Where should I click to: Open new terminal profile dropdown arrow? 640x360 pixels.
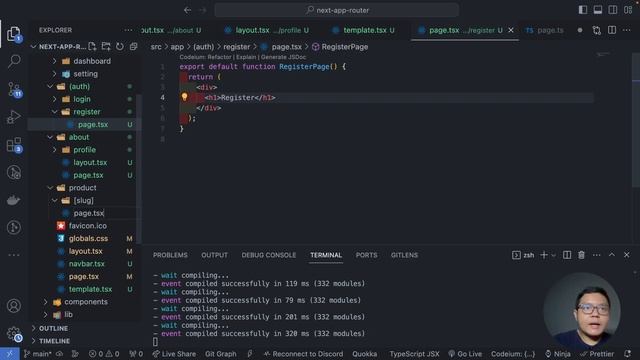[x=553, y=255]
